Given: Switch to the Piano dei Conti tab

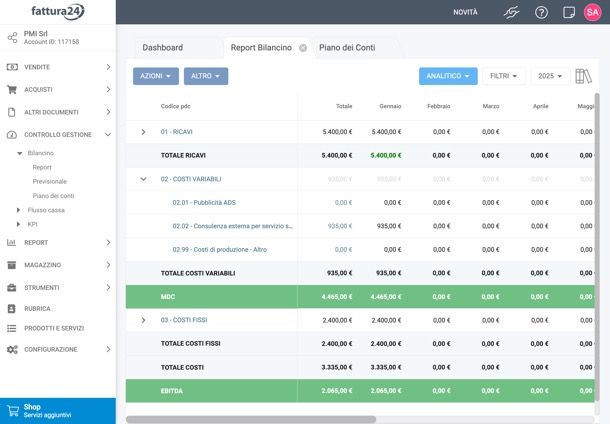Looking at the screenshot, I should coord(347,48).
